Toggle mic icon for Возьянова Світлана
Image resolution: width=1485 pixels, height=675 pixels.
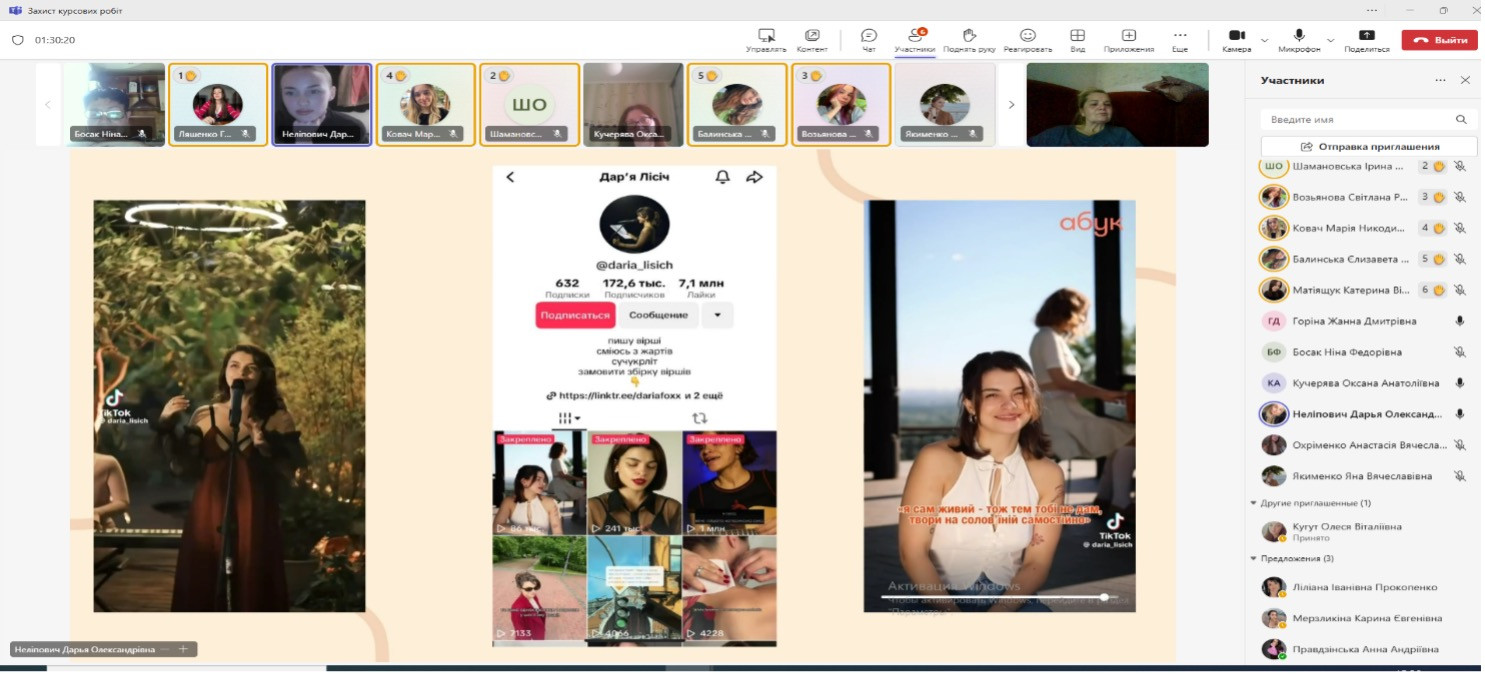click(x=1460, y=197)
